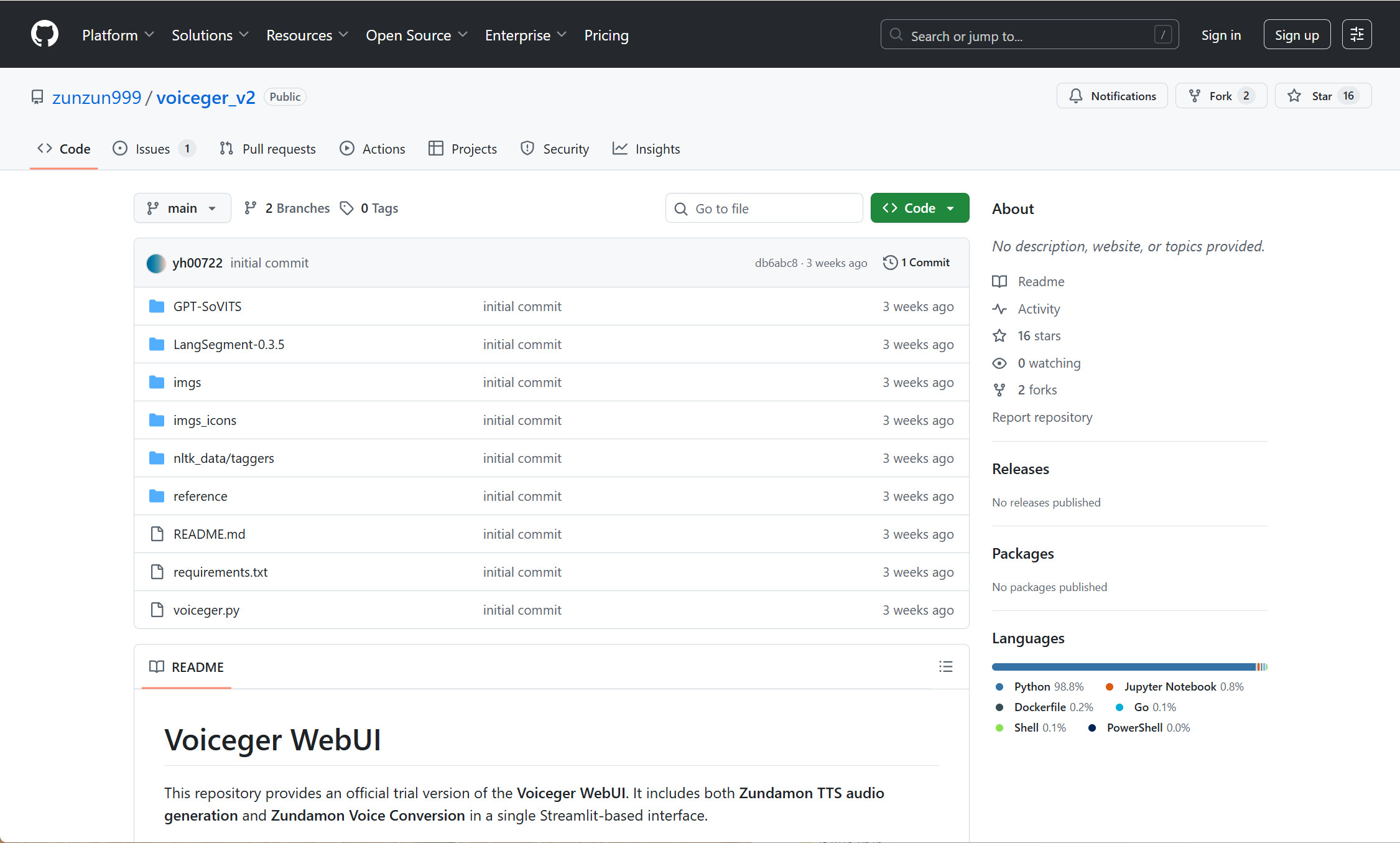The height and width of the screenshot is (843, 1400).
Task: Click the GitHub logo icon
Action: 45,34
